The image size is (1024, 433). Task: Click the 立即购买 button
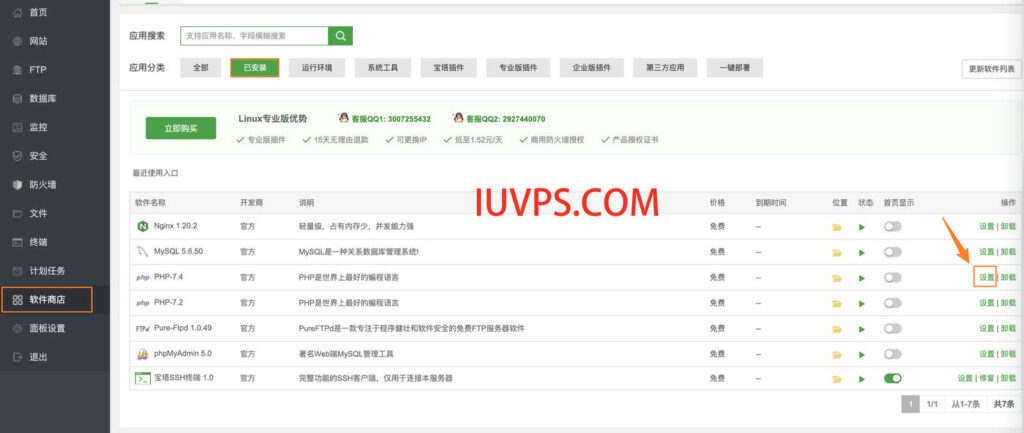tap(181, 129)
